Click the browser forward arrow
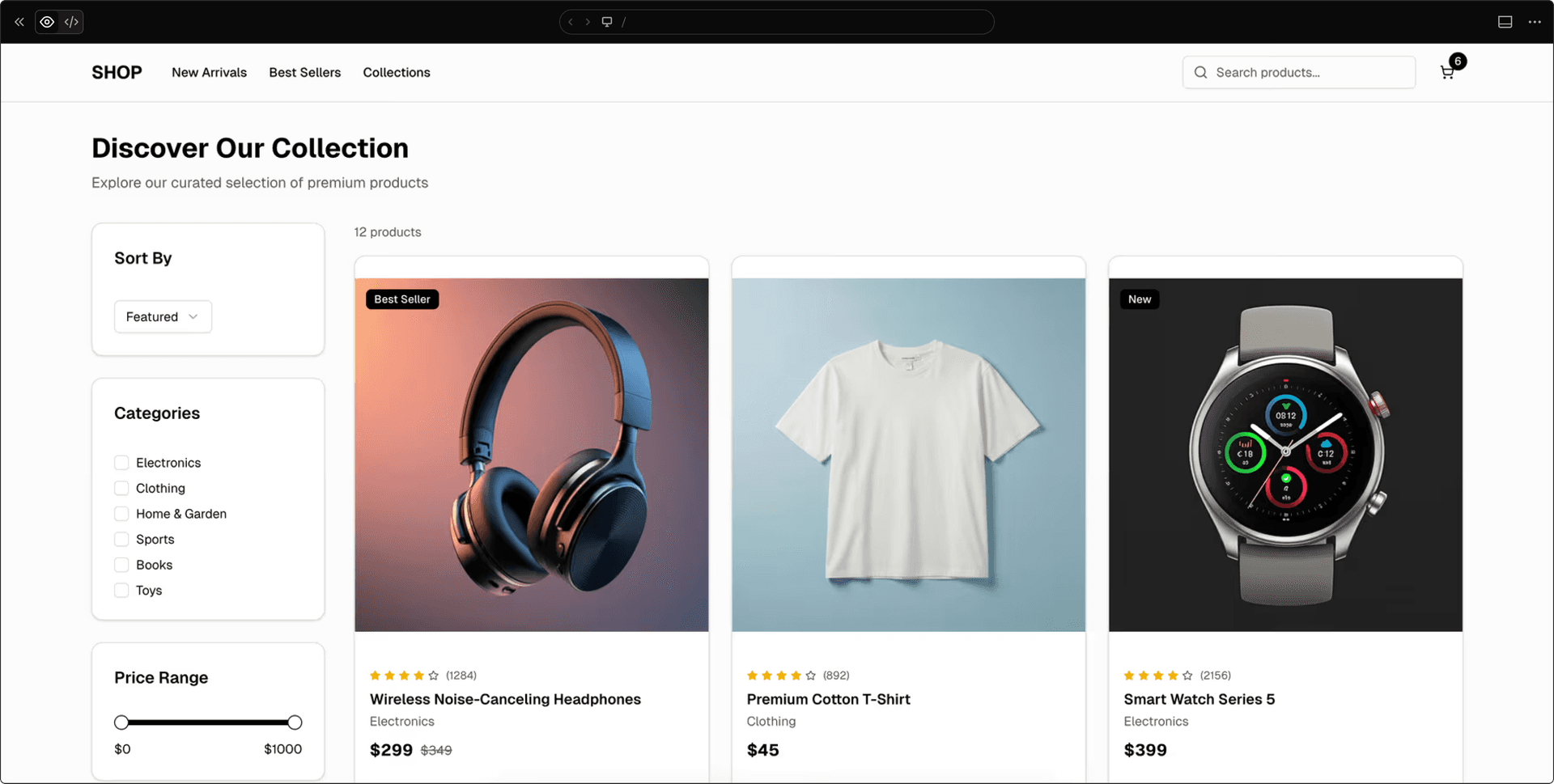This screenshot has height=784, width=1554. point(588,22)
